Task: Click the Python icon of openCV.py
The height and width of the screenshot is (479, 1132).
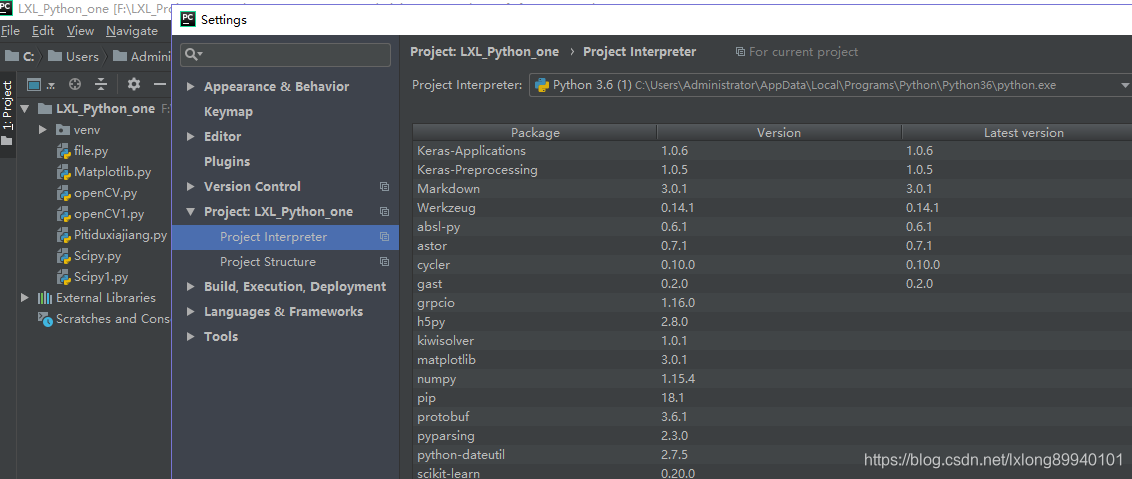Action: pos(64,194)
